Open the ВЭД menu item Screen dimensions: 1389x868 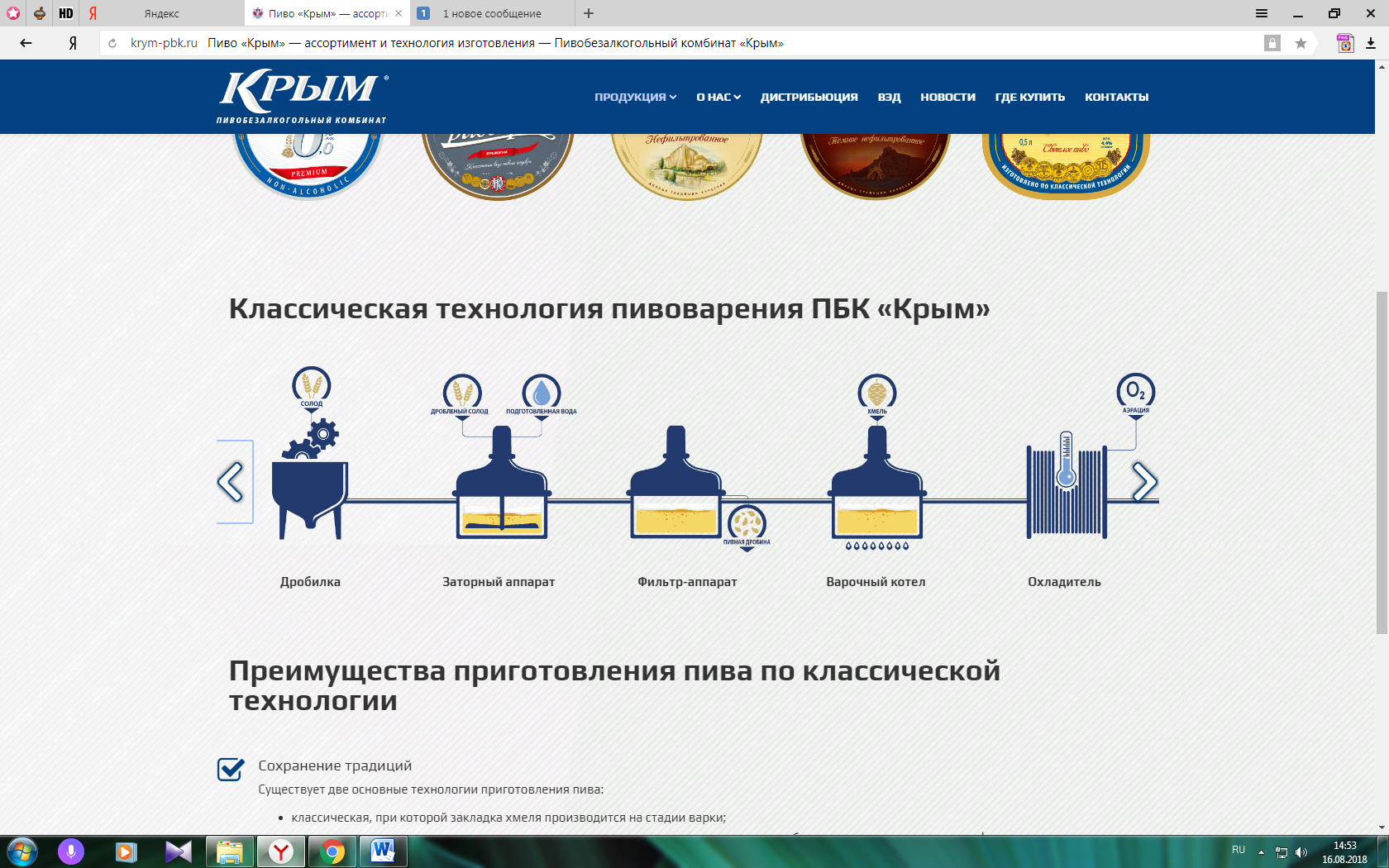[x=889, y=97]
